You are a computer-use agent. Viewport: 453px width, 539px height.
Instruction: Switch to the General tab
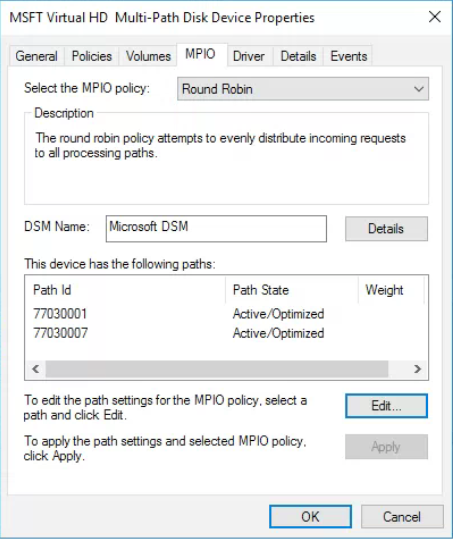[x=36, y=56]
